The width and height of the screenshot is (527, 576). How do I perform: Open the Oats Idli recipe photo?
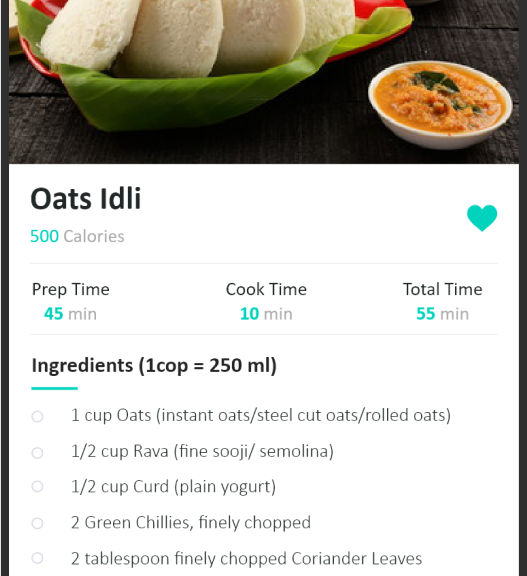pyautogui.click(x=264, y=82)
